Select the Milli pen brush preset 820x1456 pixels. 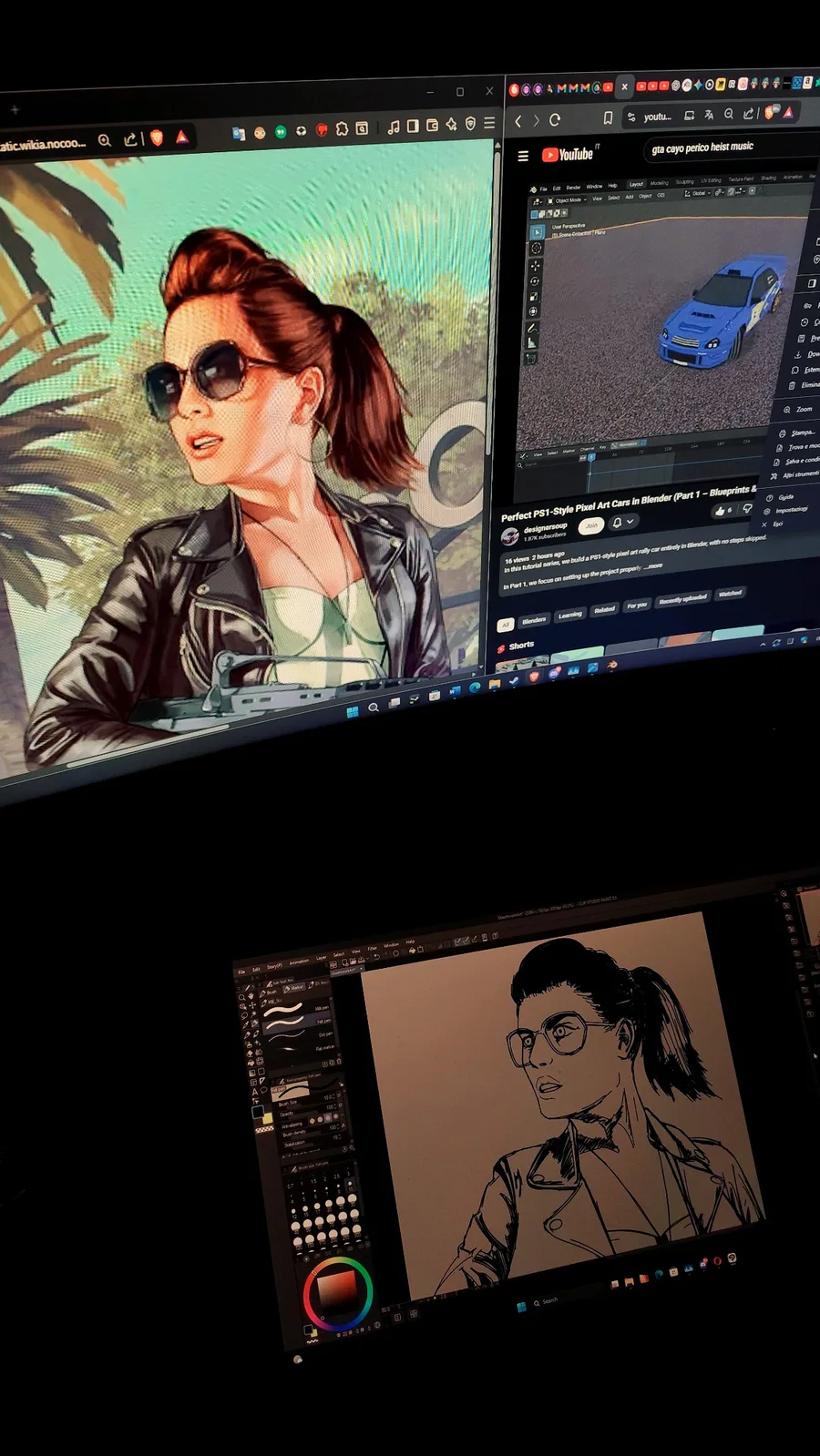[x=297, y=1010]
